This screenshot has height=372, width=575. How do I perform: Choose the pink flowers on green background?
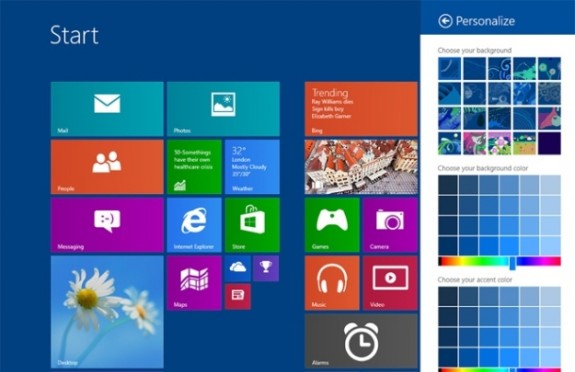coord(499,143)
